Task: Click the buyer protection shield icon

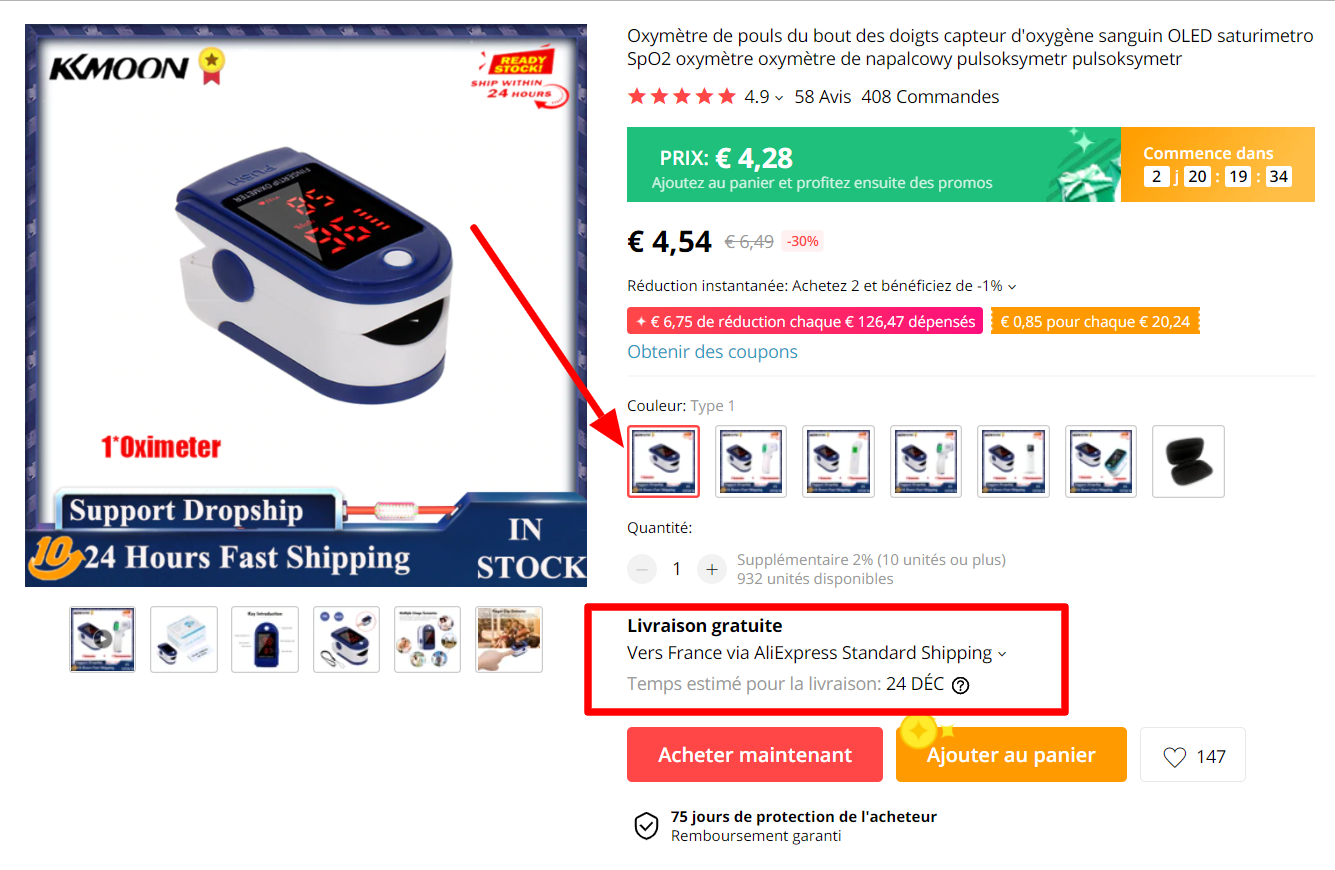Action: 647,826
